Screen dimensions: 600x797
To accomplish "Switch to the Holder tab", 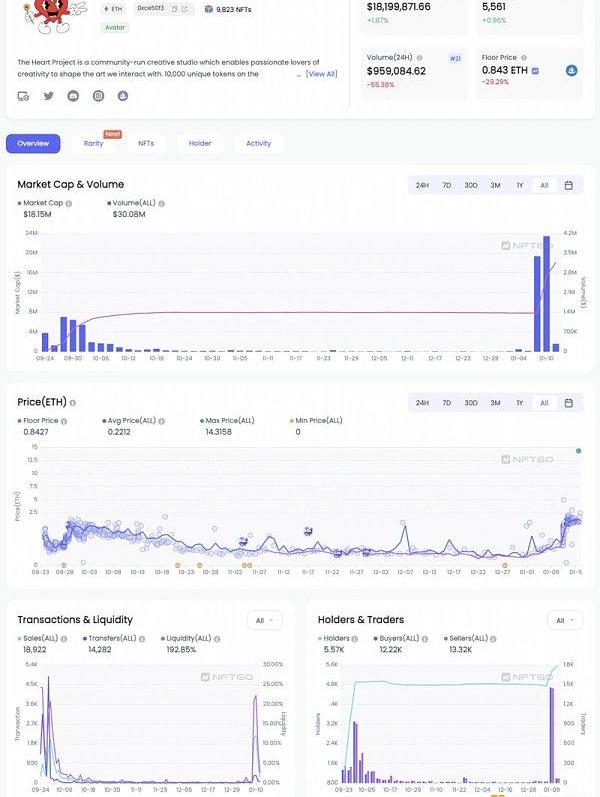I will coord(200,143).
